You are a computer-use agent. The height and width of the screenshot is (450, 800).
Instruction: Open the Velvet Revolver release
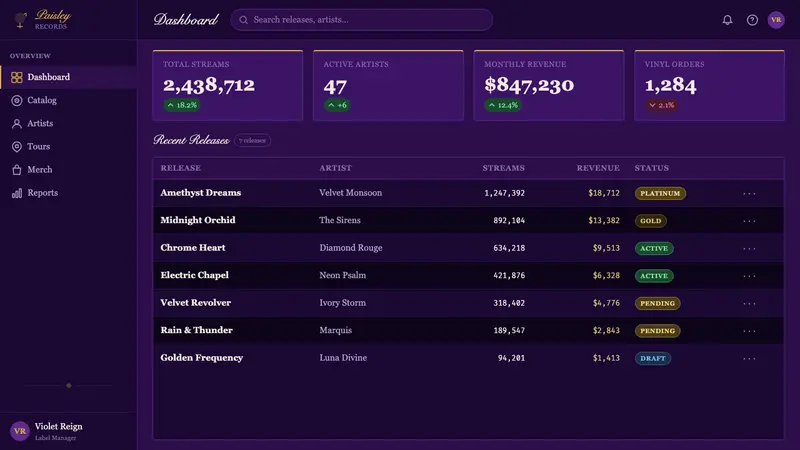tap(195, 303)
